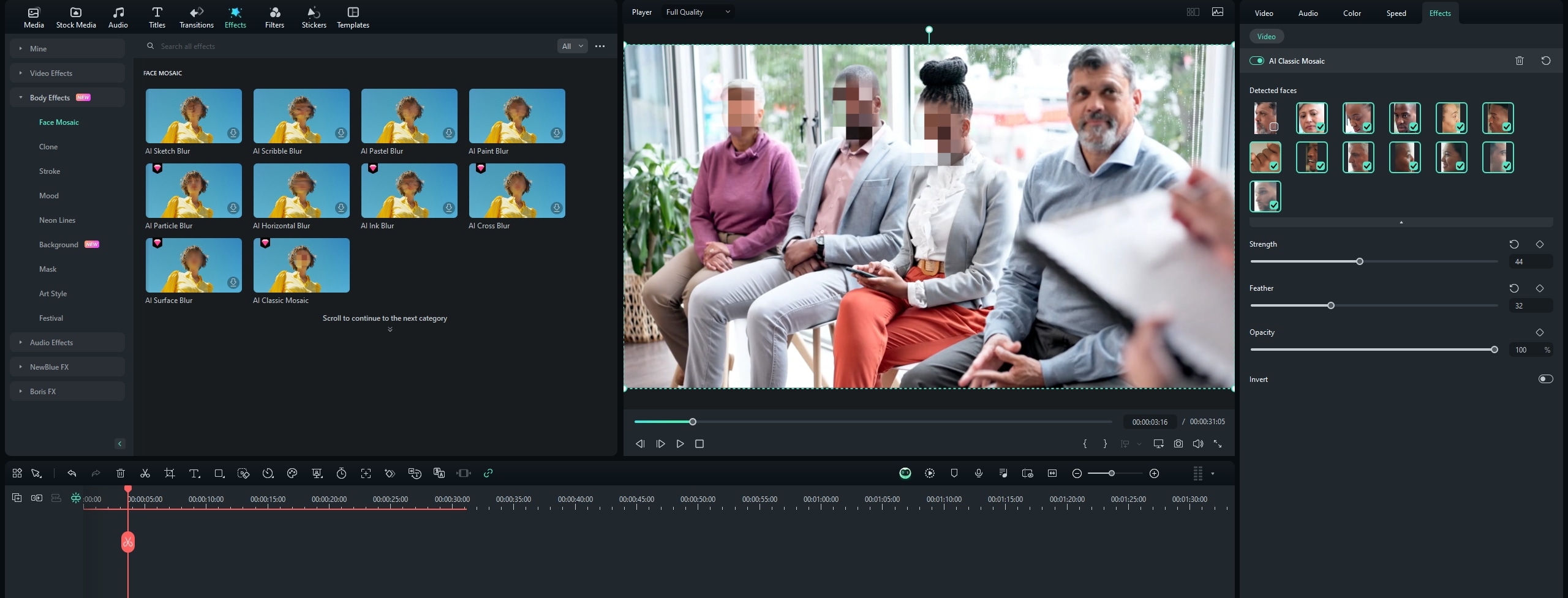Open the Filters tab
1568x598 pixels.
274,18
